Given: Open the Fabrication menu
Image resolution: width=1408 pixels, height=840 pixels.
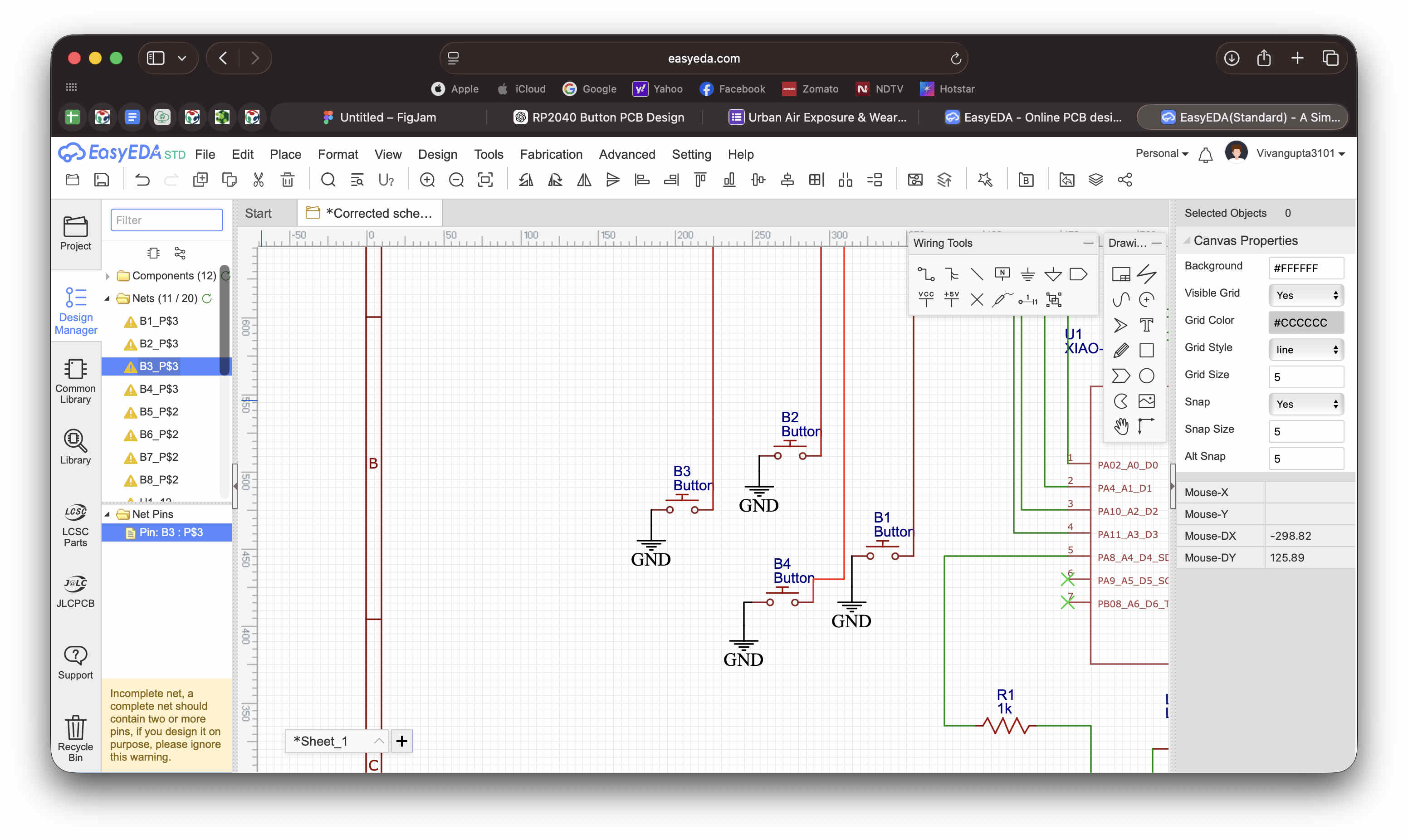Looking at the screenshot, I should pyautogui.click(x=551, y=154).
